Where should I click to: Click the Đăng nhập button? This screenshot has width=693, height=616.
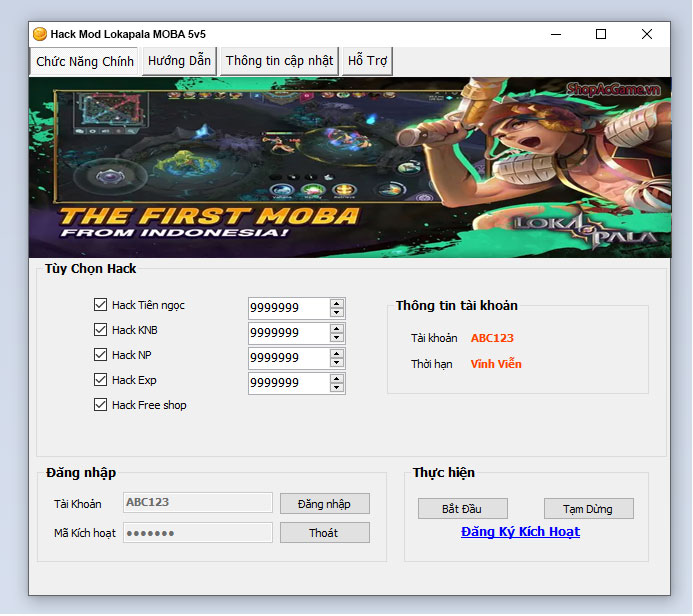324,504
